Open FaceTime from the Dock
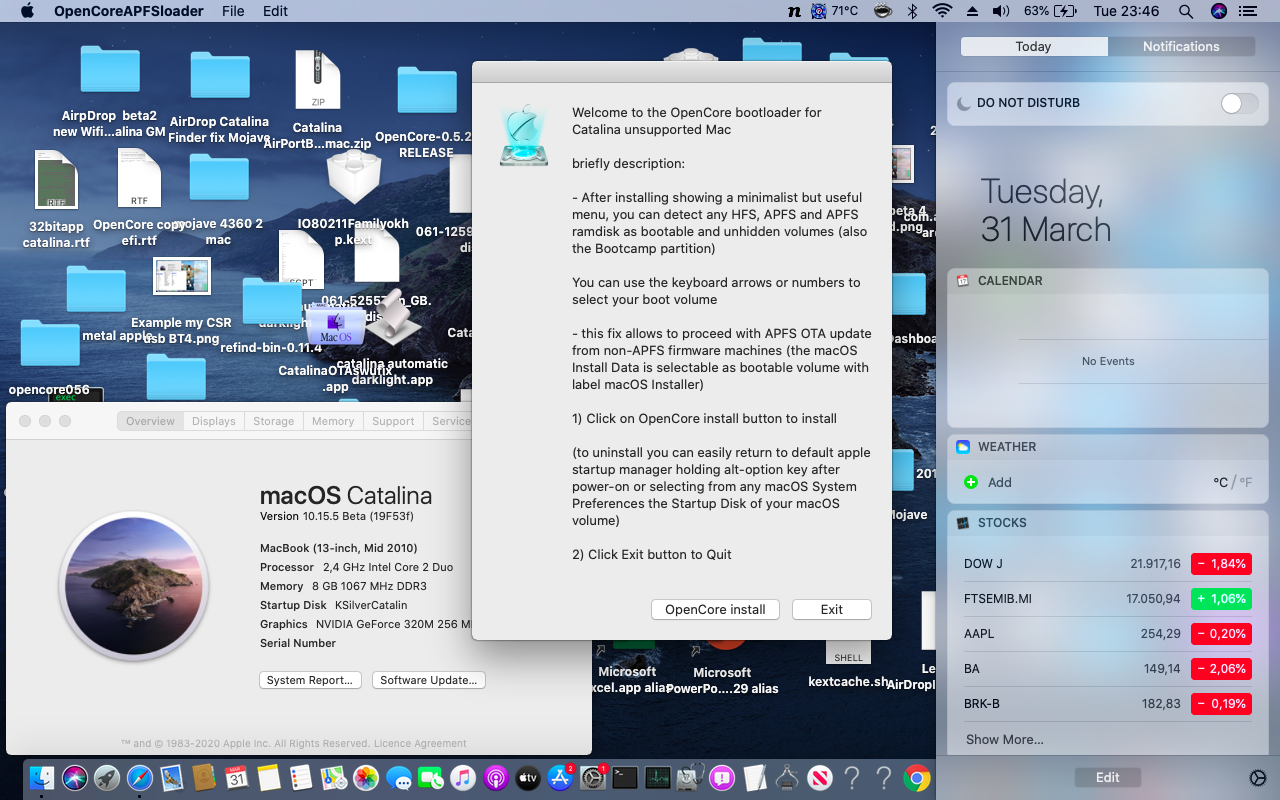This screenshot has height=800, width=1280. tap(430, 777)
